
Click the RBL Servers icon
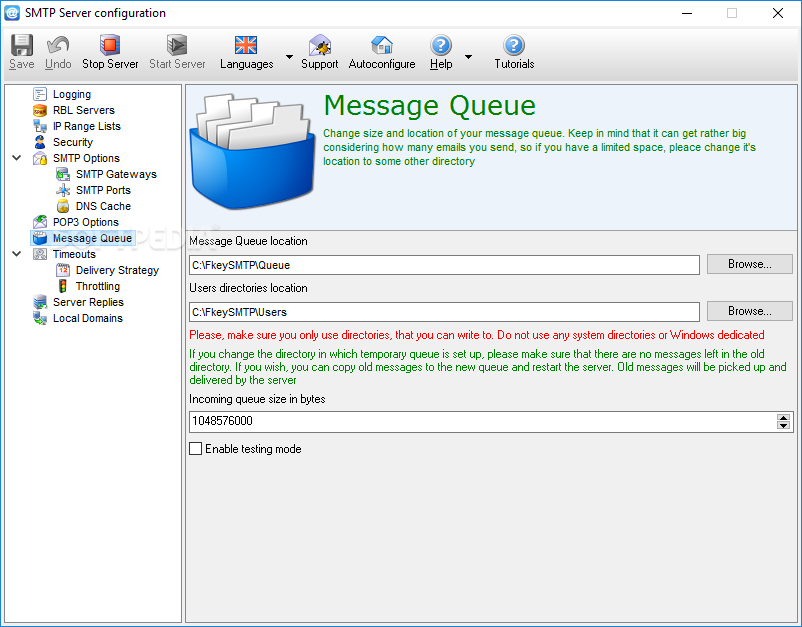(40, 110)
